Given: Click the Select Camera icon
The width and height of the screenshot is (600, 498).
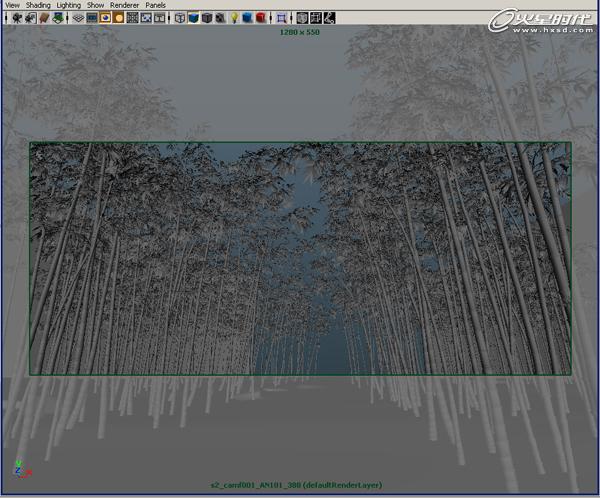Looking at the screenshot, I should point(17,17).
